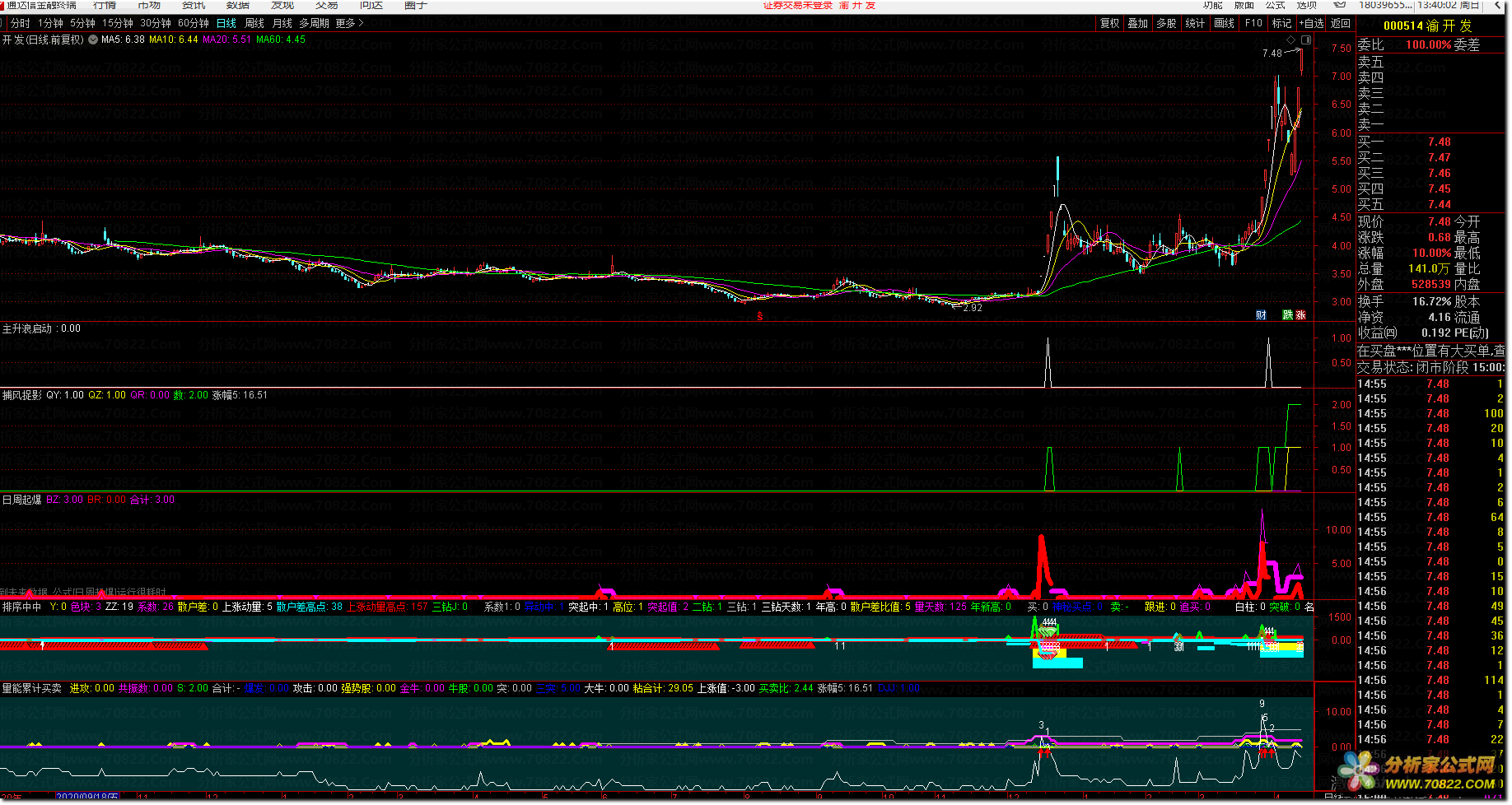Image resolution: width=1512 pixels, height=805 pixels.
Task: Click the 买一 bid price 7.48 row
Action: click(x=1430, y=142)
